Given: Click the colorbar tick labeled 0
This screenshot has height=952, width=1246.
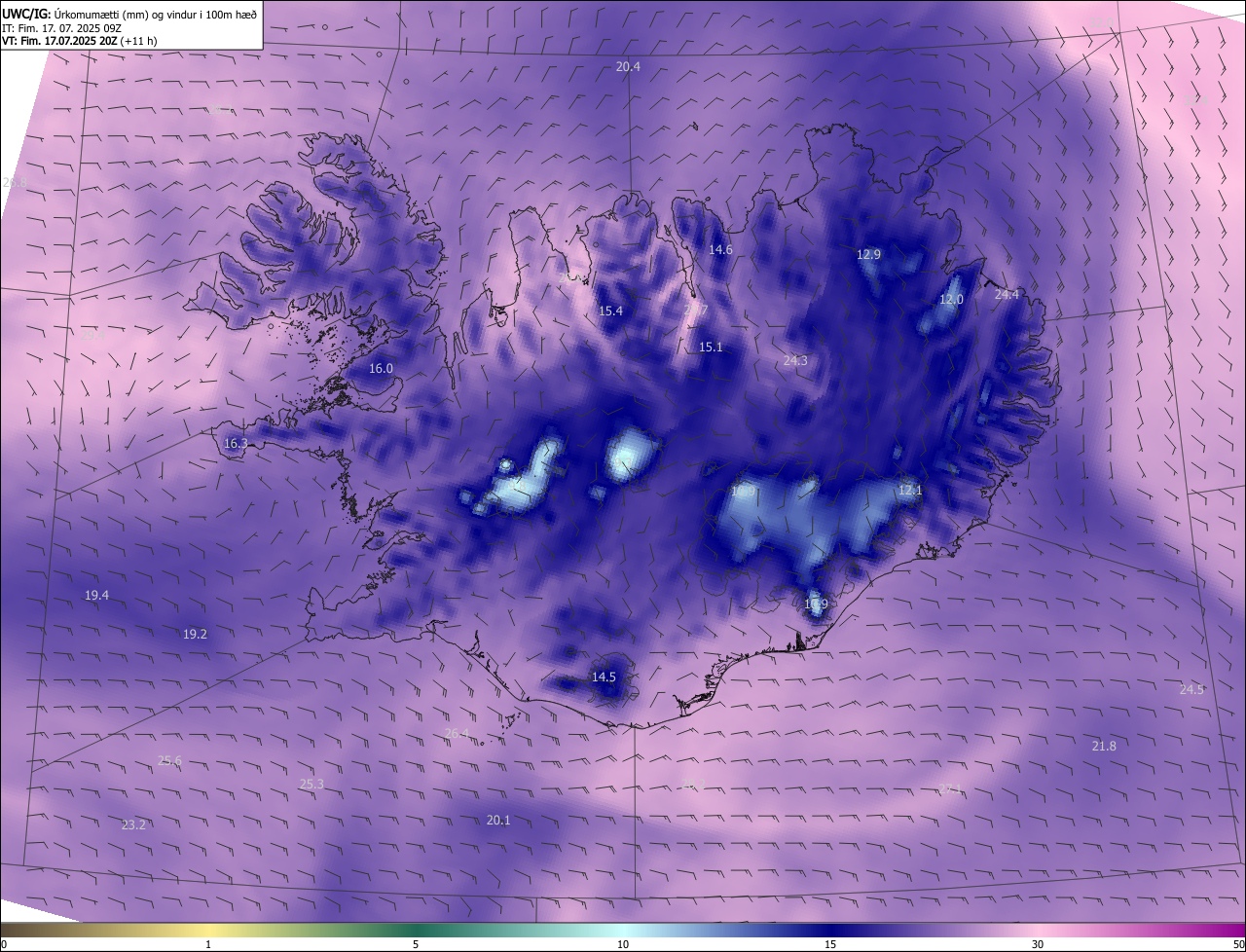Looking at the screenshot, I should point(4,944).
